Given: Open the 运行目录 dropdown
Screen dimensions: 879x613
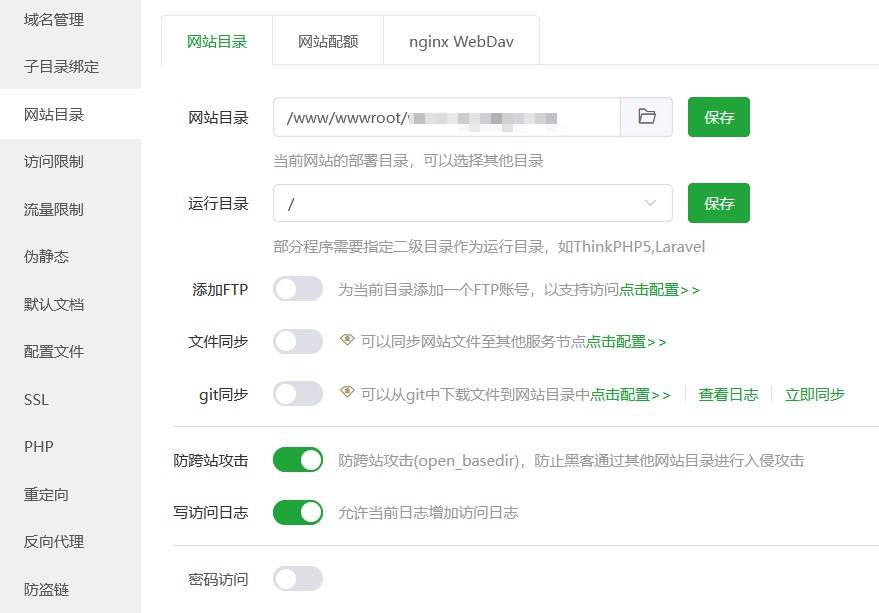Looking at the screenshot, I should [x=473, y=203].
